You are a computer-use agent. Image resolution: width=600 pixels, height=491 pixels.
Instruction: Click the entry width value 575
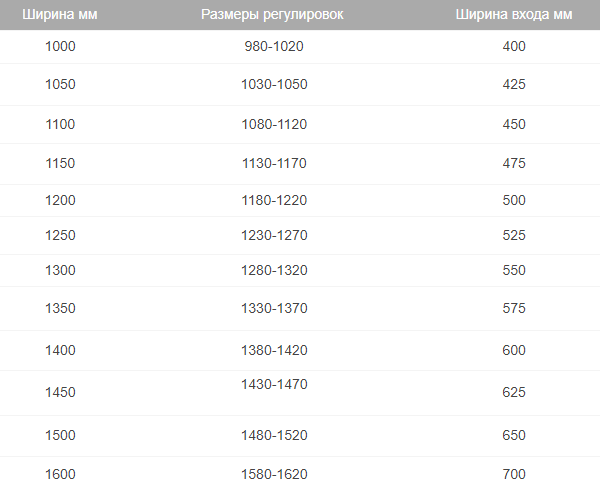click(x=514, y=308)
